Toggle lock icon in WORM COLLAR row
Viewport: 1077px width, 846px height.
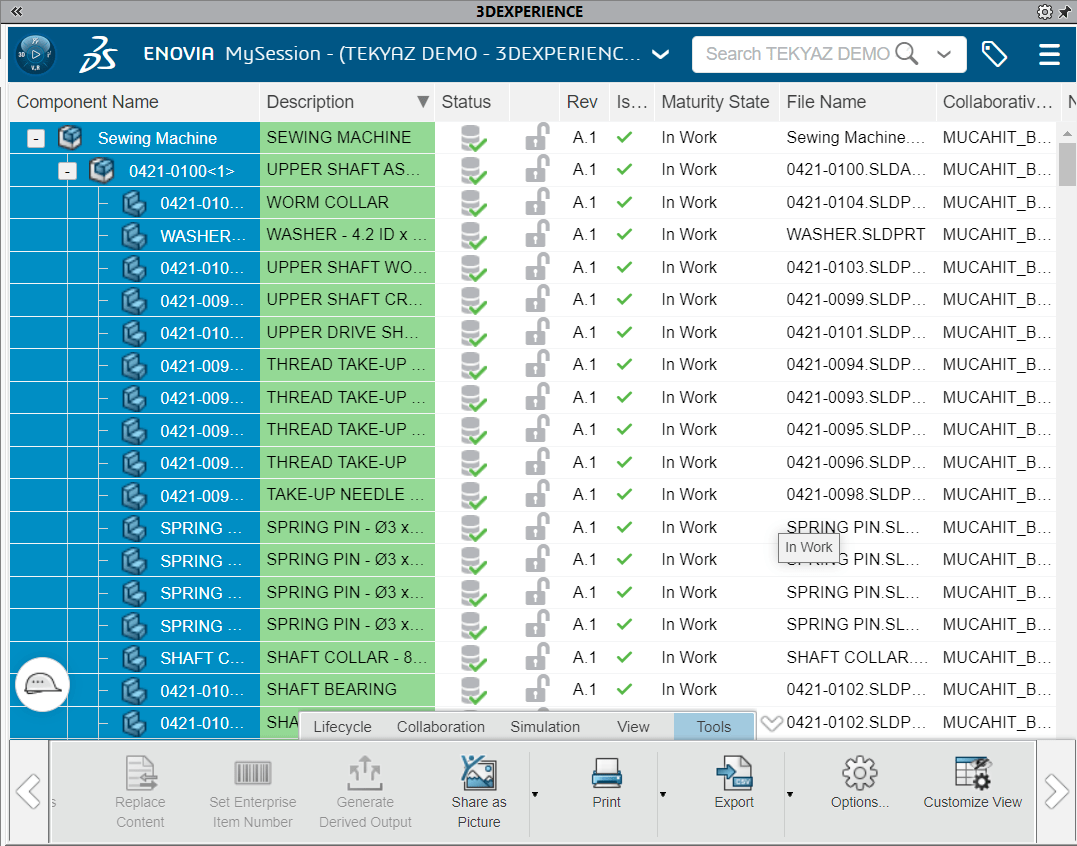click(537, 202)
